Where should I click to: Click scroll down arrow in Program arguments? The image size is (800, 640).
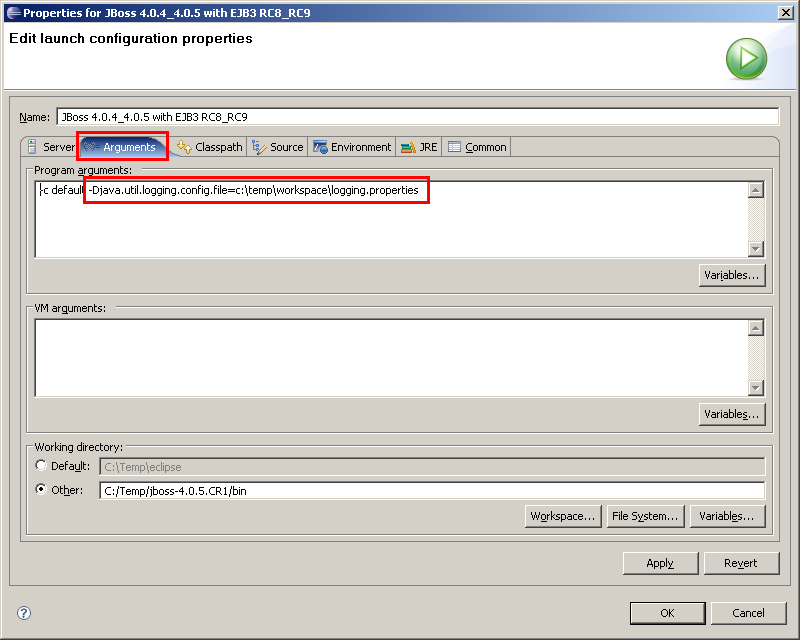click(x=756, y=249)
